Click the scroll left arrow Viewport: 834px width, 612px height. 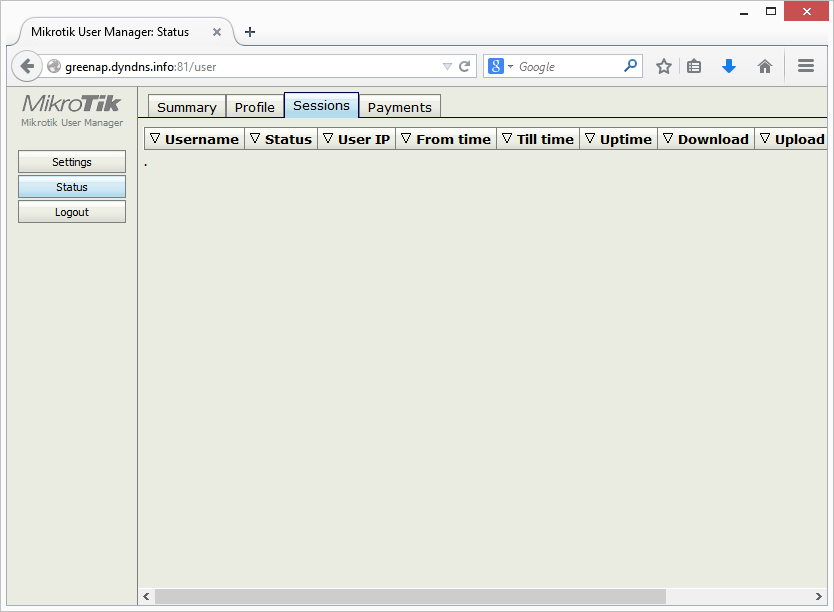[x=146, y=597]
